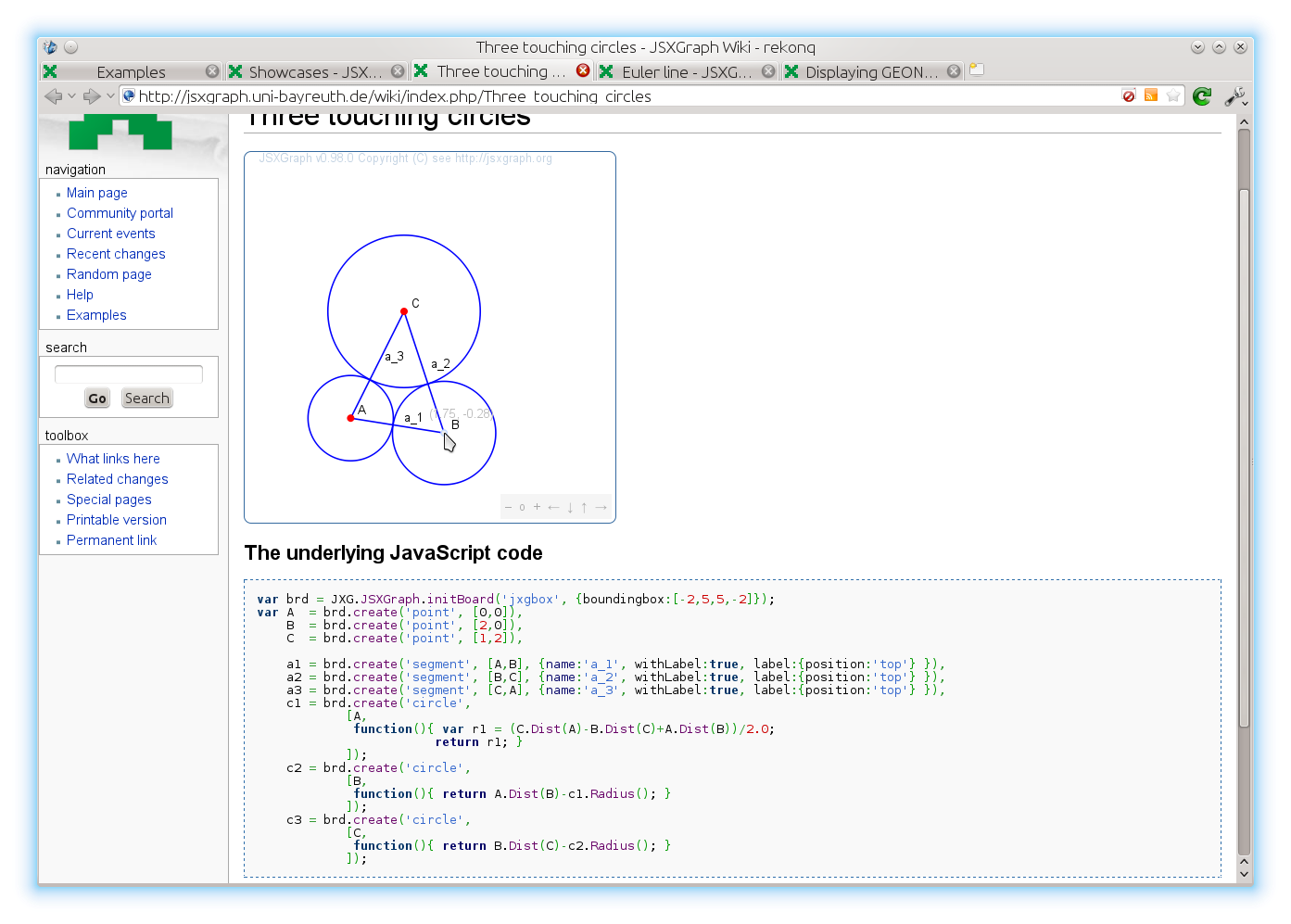Viewport: 1291px width, 924px height.
Task: Pan the board down with the down arrow
Action: [570, 507]
